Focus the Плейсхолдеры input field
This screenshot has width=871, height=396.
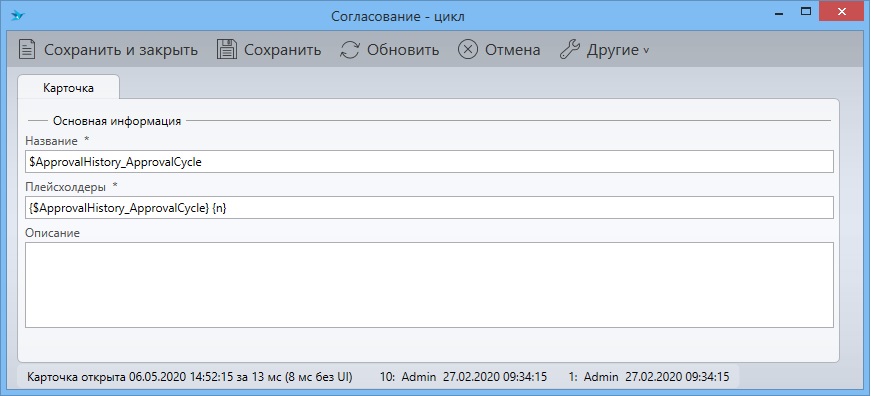[429, 207]
